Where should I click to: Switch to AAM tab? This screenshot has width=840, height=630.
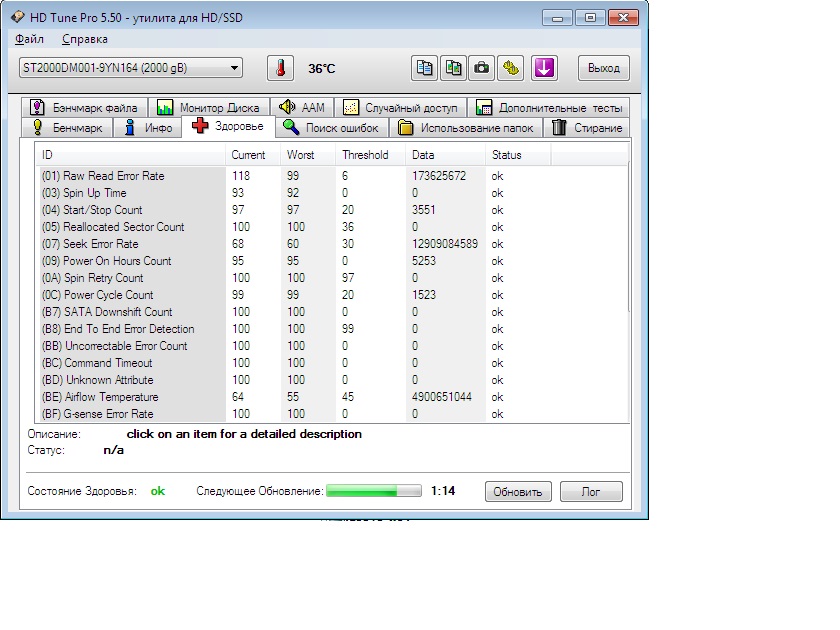(x=302, y=108)
